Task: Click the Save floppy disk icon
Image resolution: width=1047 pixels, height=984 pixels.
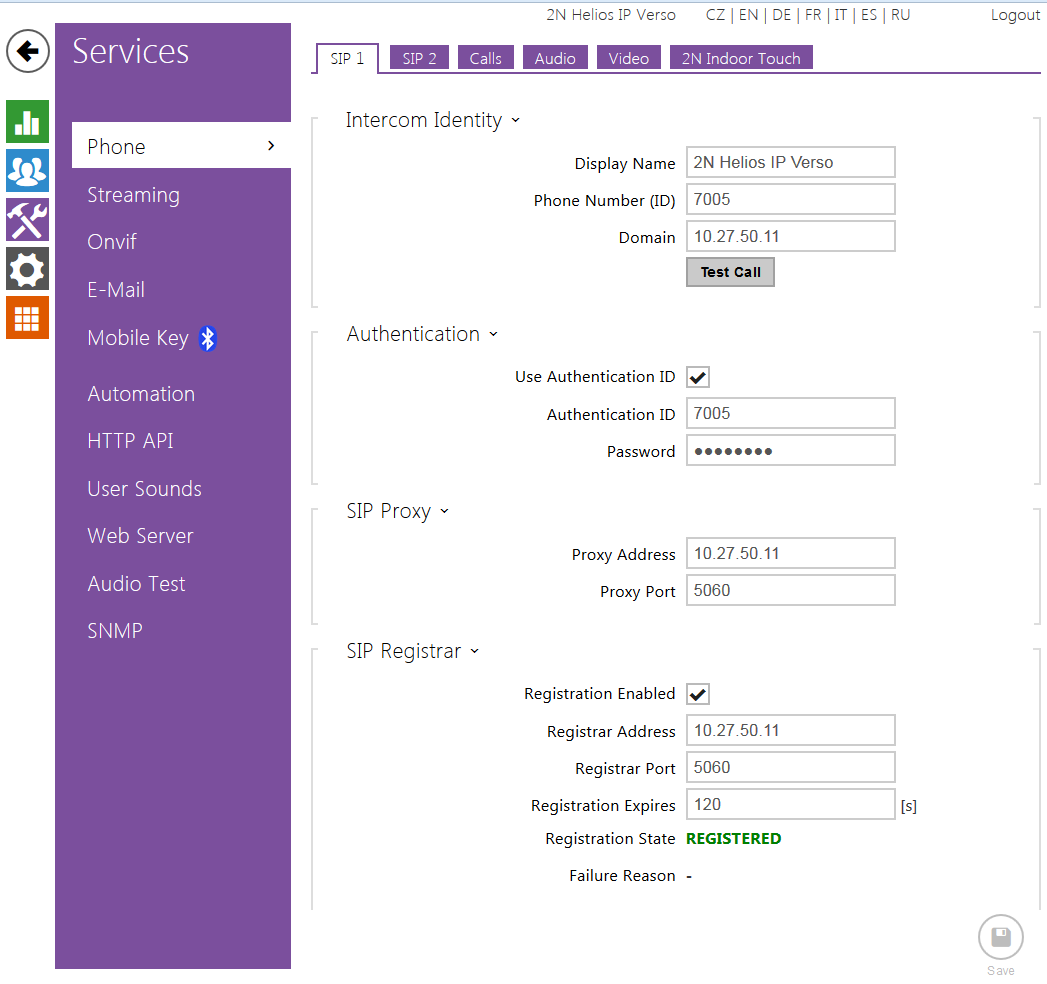Action: (1000, 938)
